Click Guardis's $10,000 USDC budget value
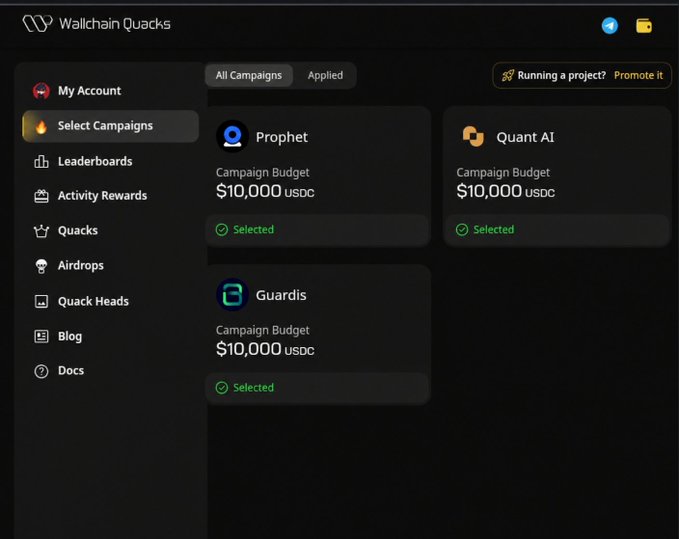Screen dimensions: 679x539 point(265,349)
